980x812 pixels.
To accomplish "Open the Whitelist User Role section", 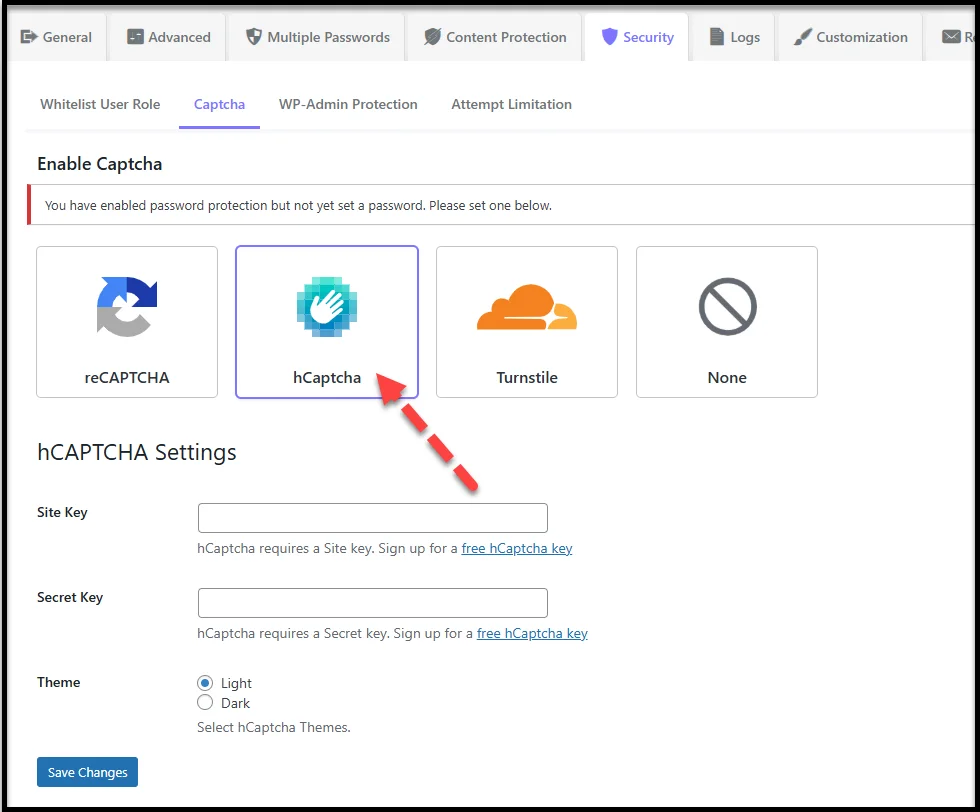I will [x=99, y=104].
